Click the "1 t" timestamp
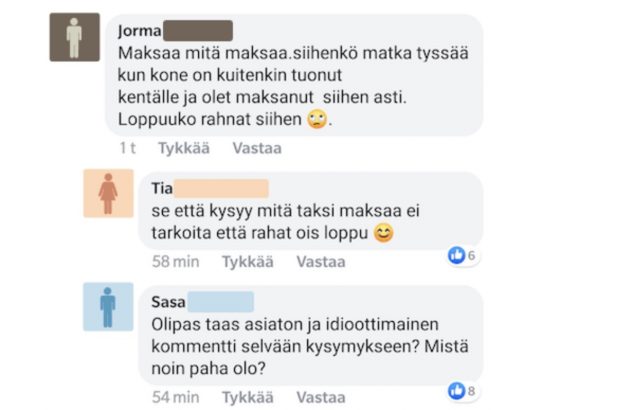632x410 pixels. 127,148
